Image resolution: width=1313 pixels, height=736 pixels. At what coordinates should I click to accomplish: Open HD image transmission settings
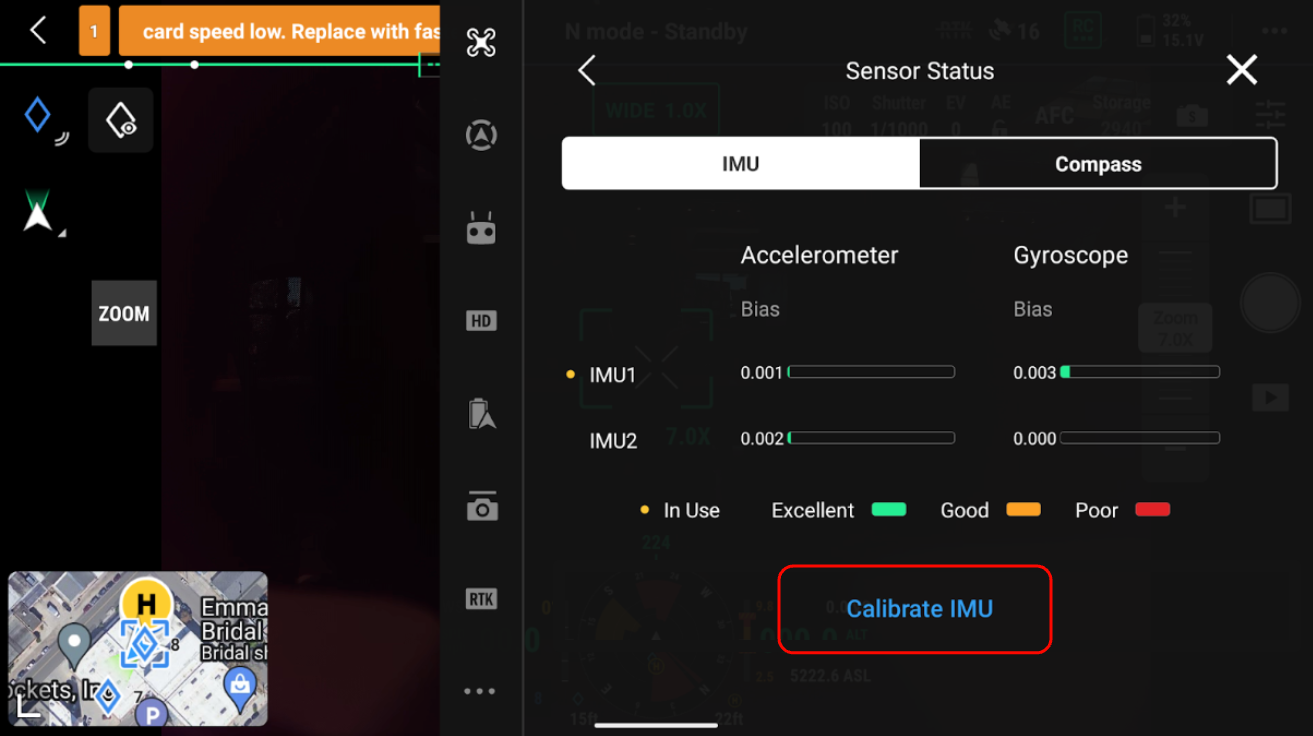481,321
